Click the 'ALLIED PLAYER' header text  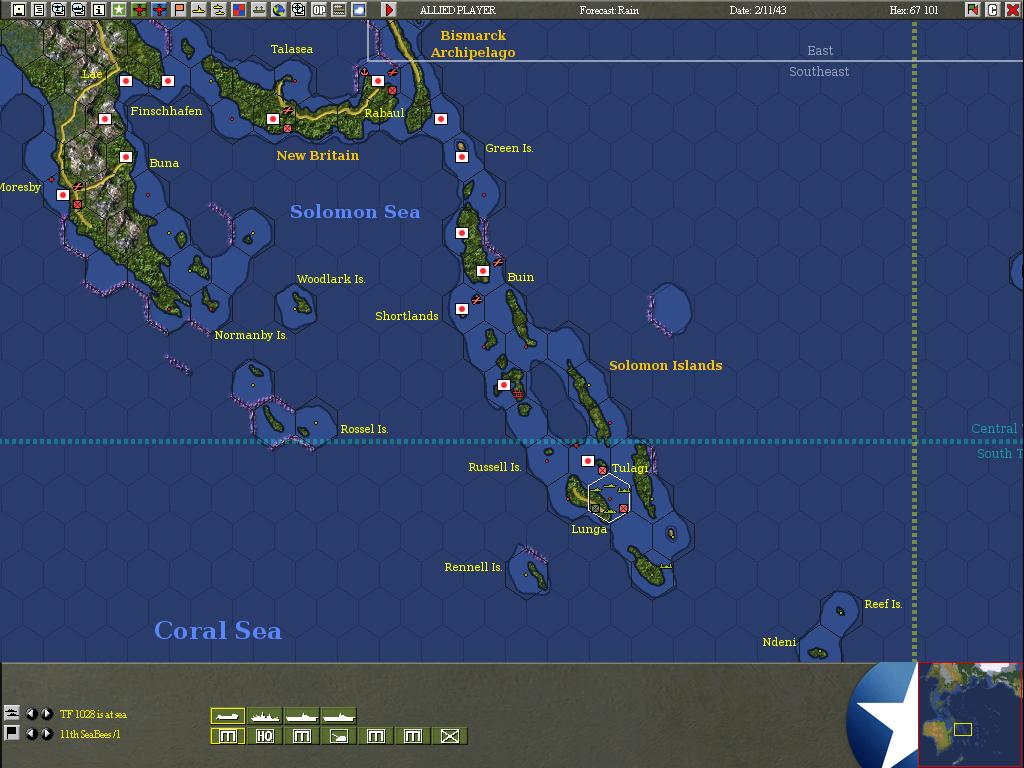[458, 10]
